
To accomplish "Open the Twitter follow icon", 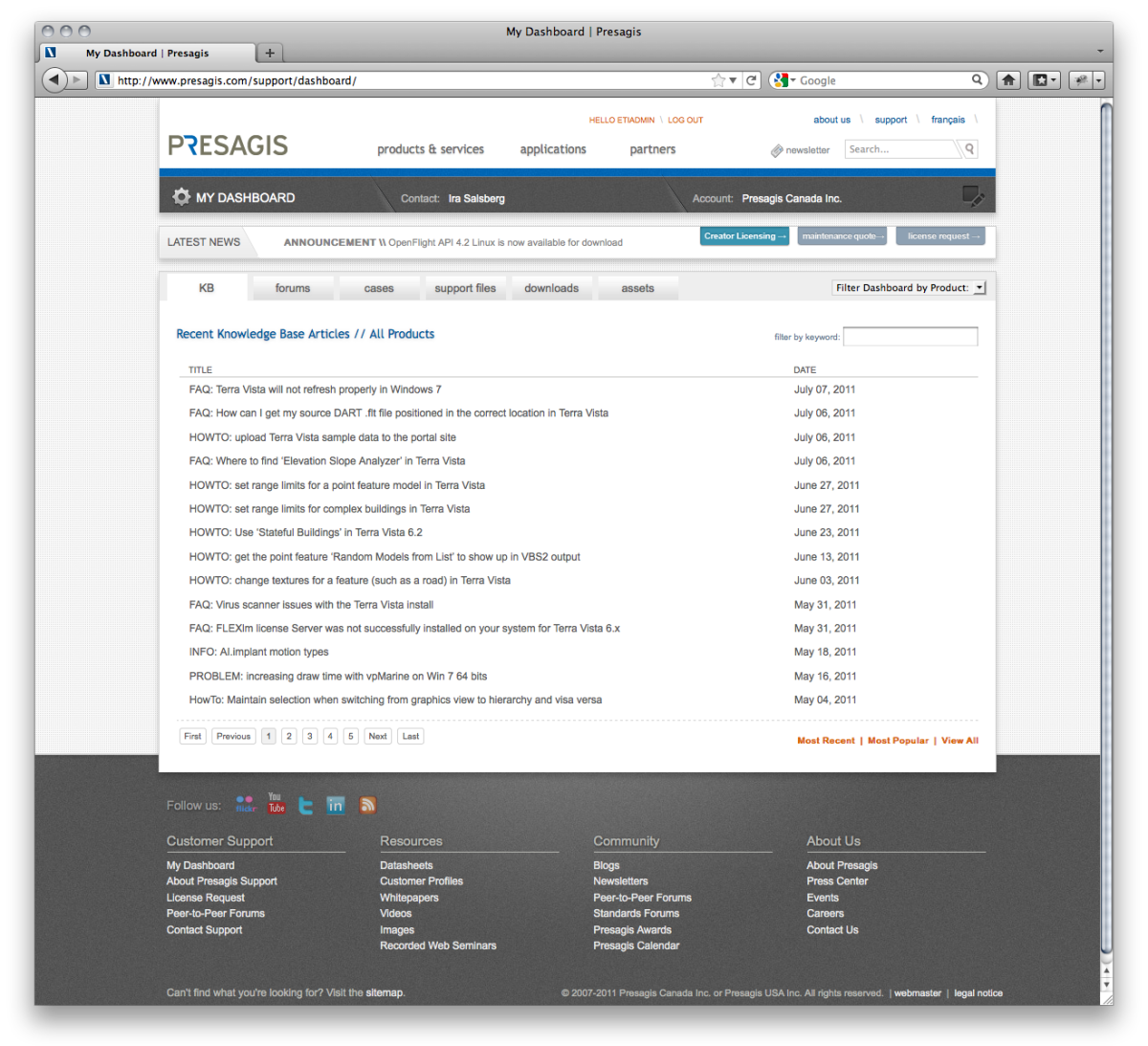I will [306, 806].
